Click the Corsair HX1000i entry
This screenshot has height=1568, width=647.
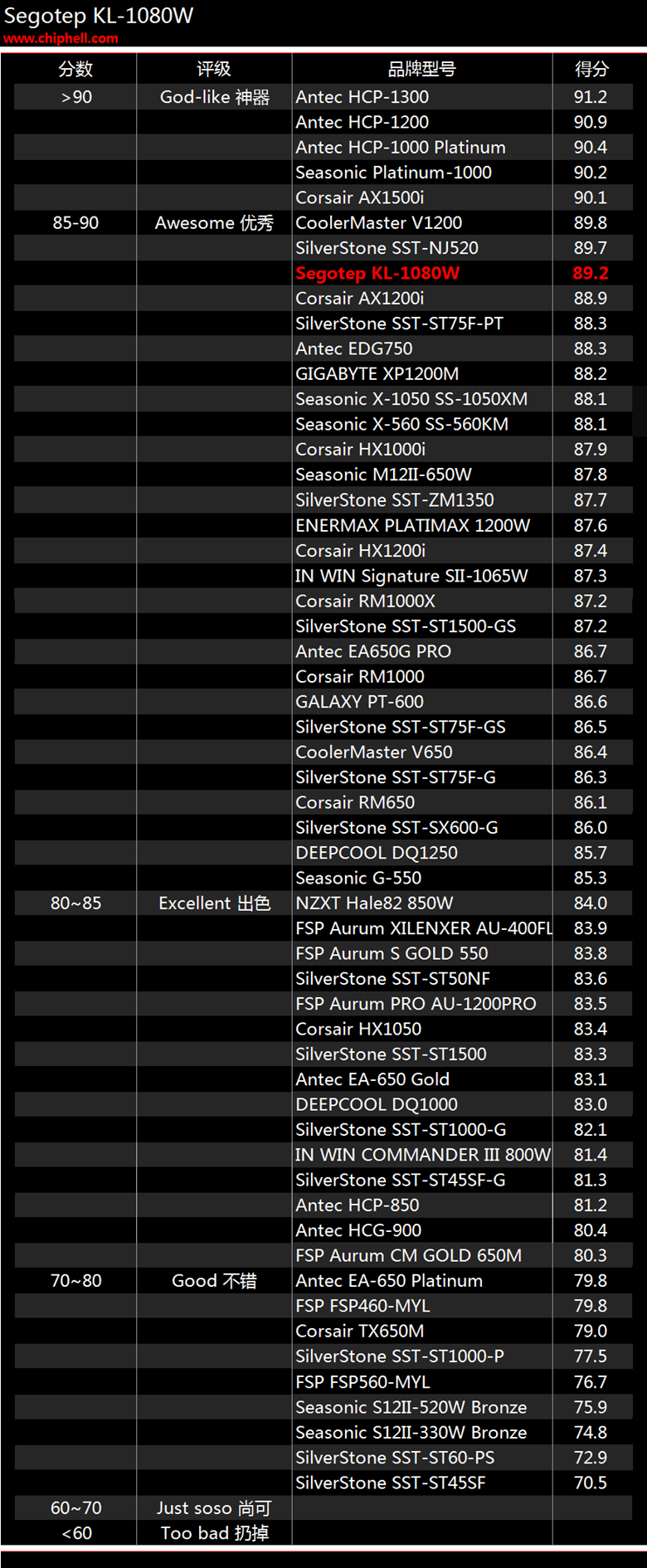[x=361, y=450]
